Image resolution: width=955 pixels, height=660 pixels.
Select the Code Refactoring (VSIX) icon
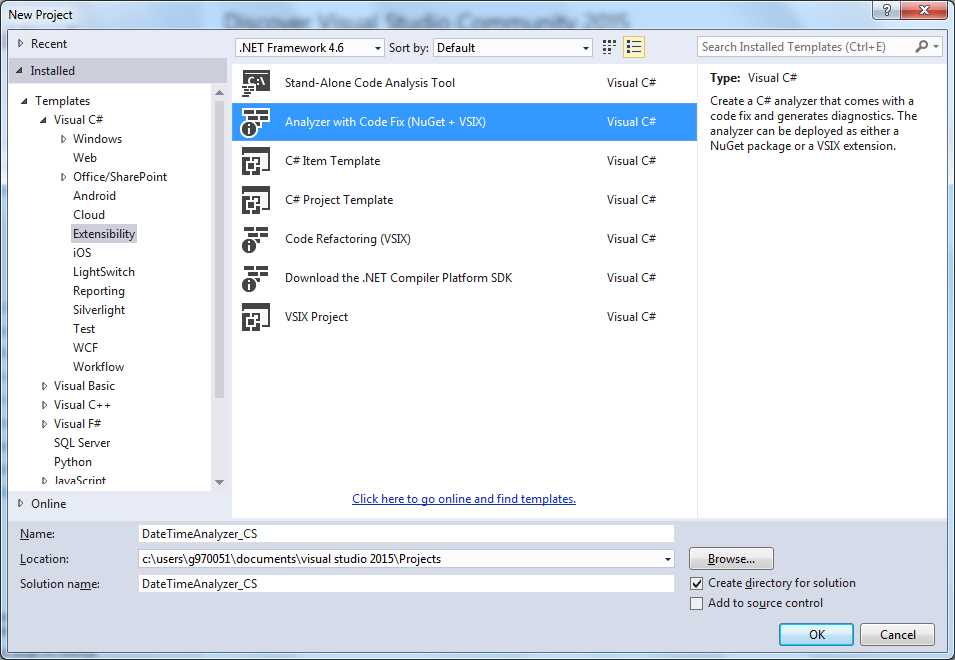point(257,238)
